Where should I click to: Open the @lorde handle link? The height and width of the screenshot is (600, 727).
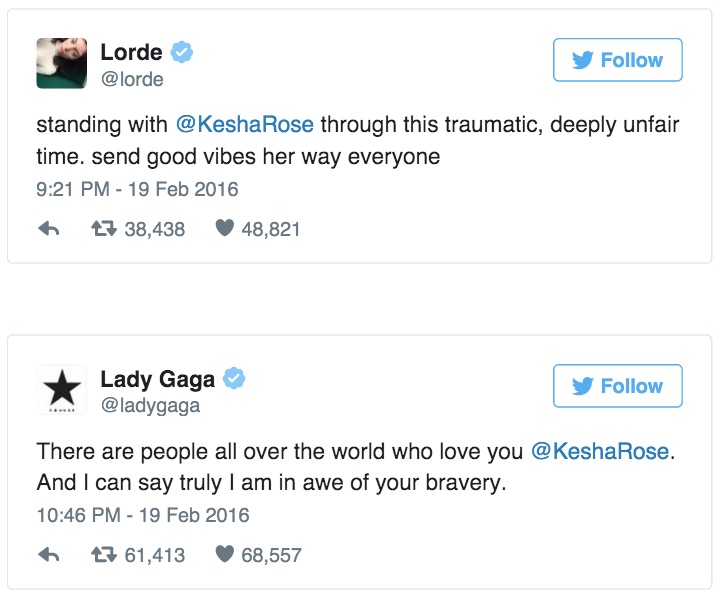[132, 79]
